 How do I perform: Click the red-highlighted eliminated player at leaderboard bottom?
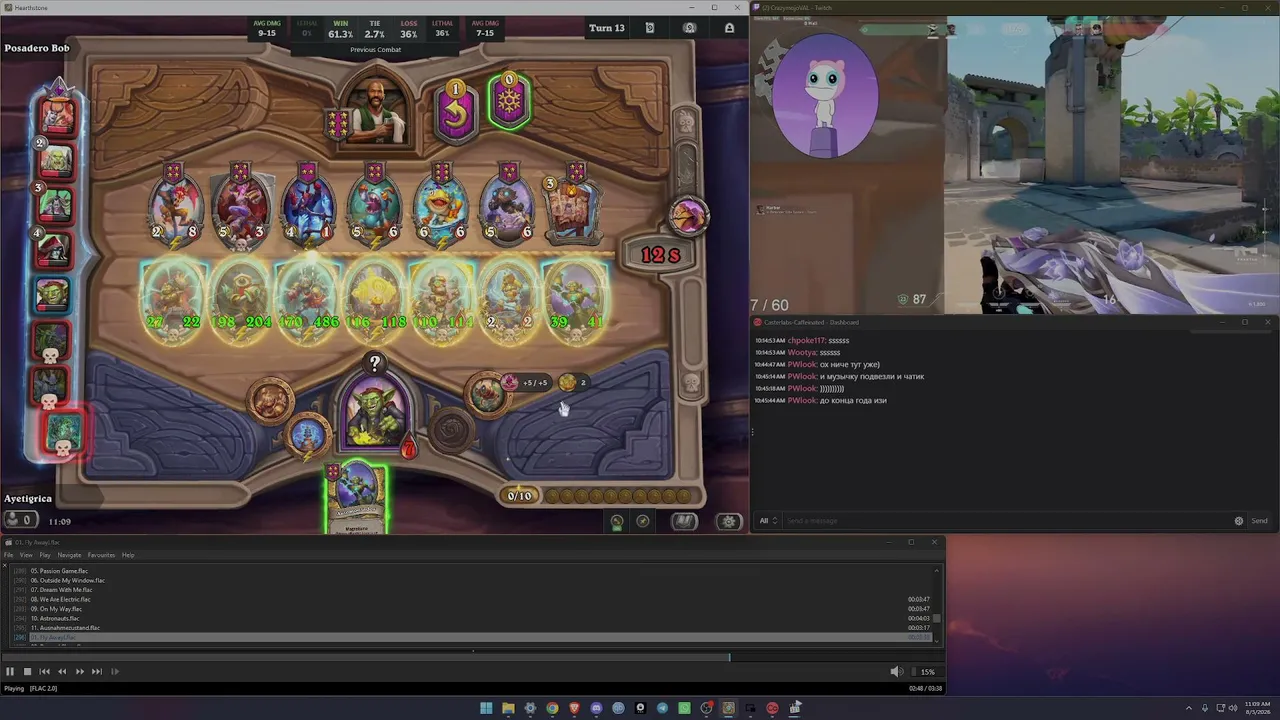click(64, 432)
